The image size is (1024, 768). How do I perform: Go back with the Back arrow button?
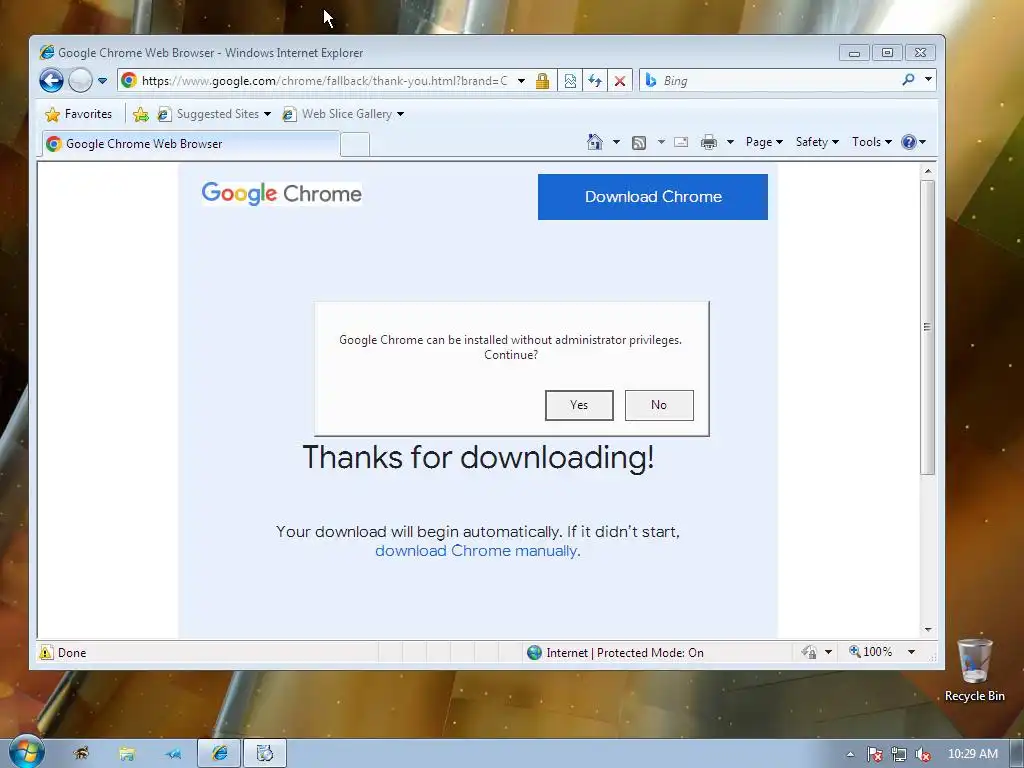pyautogui.click(x=51, y=80)
